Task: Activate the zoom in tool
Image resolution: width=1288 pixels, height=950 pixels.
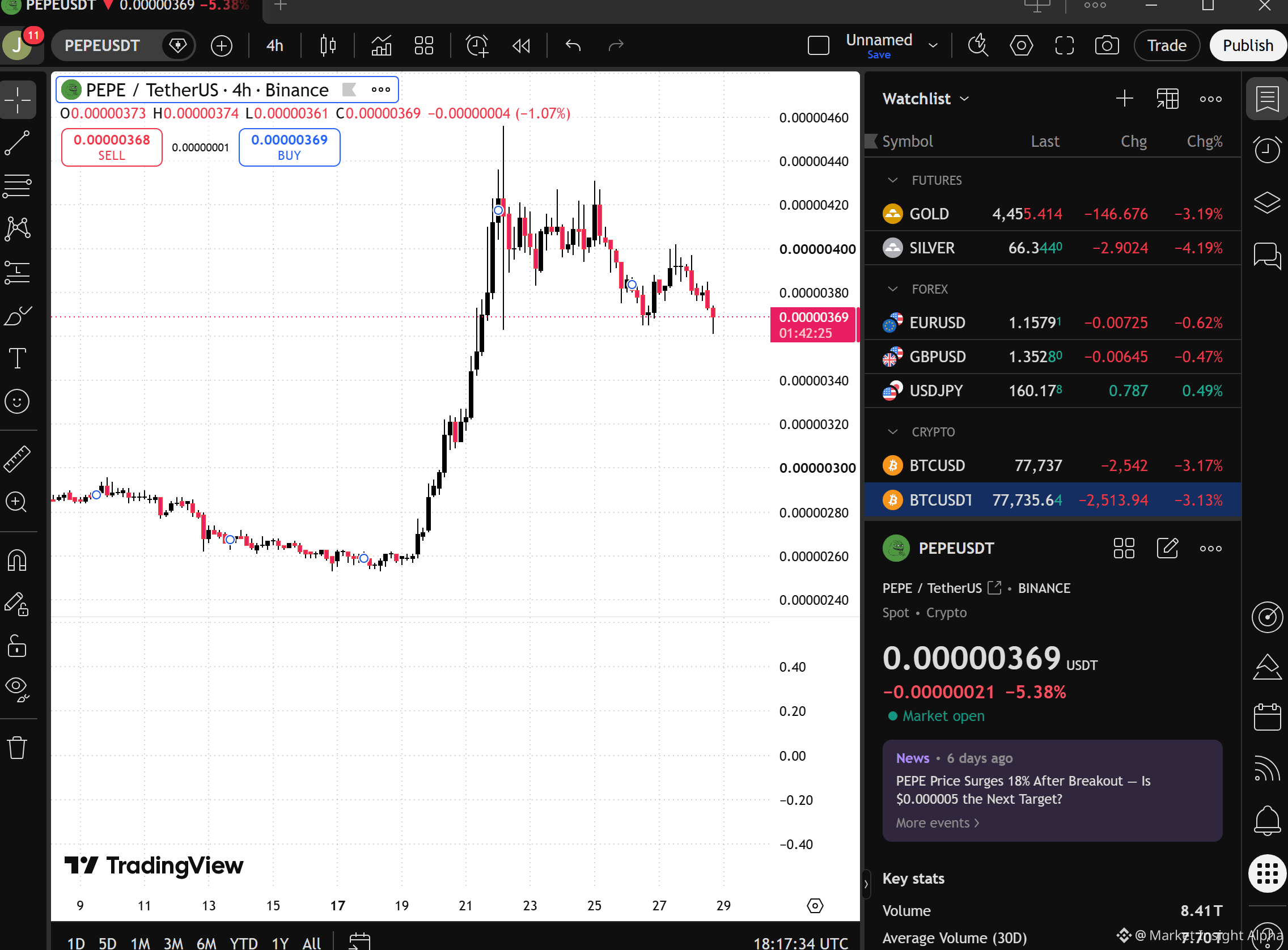Action: pyautogui.click(x=17, y=502)
